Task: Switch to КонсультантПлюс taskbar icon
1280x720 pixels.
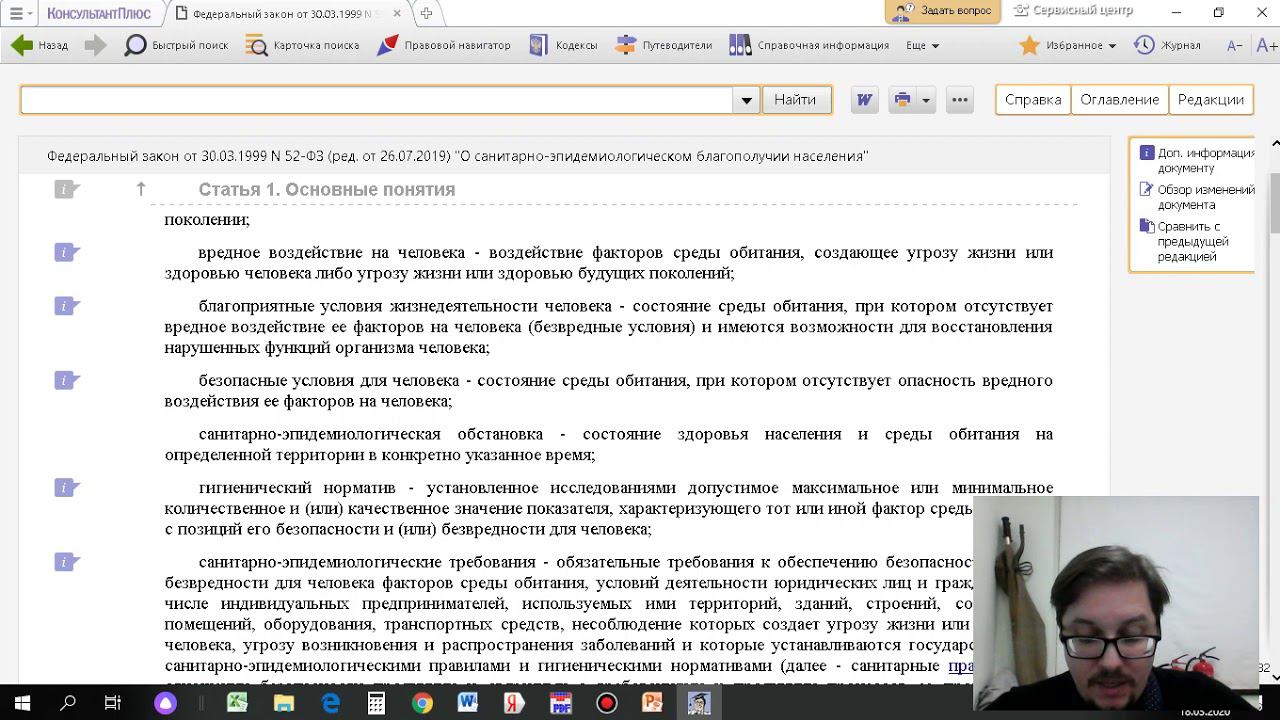Action: (699, 703)
